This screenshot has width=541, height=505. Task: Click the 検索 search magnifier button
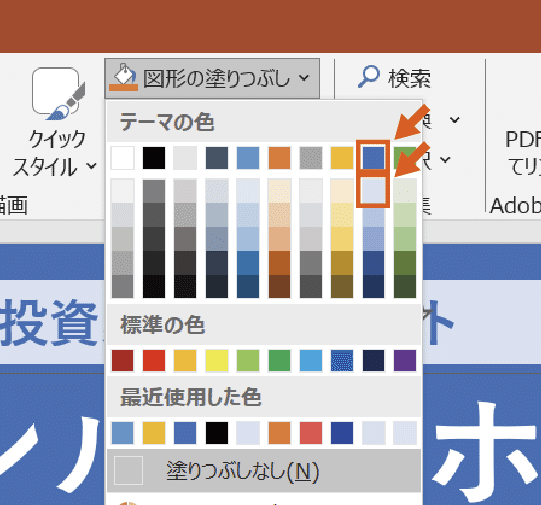click(395, 78)
